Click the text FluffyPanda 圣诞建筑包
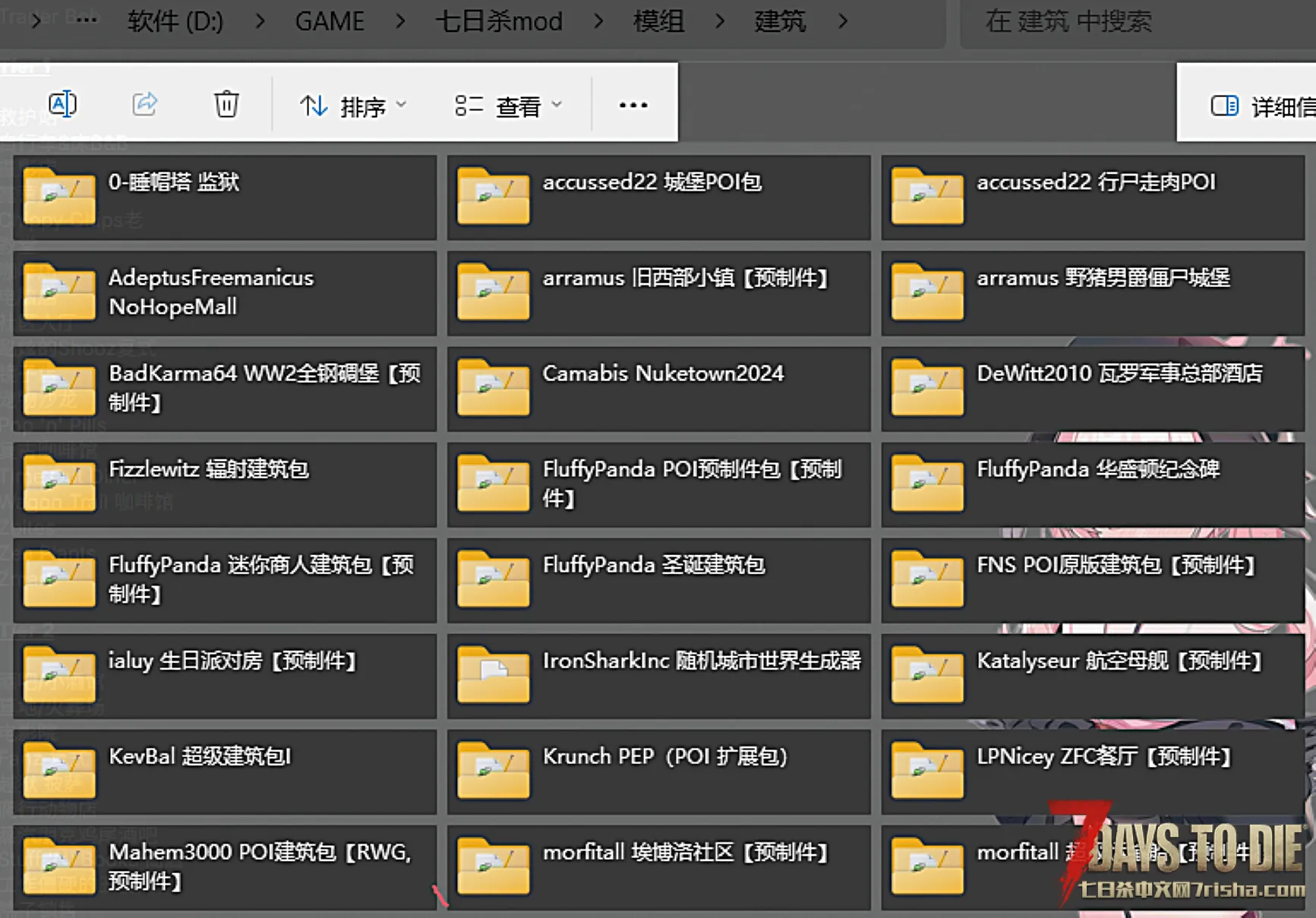1316x918 pixels. pos(654,565)
